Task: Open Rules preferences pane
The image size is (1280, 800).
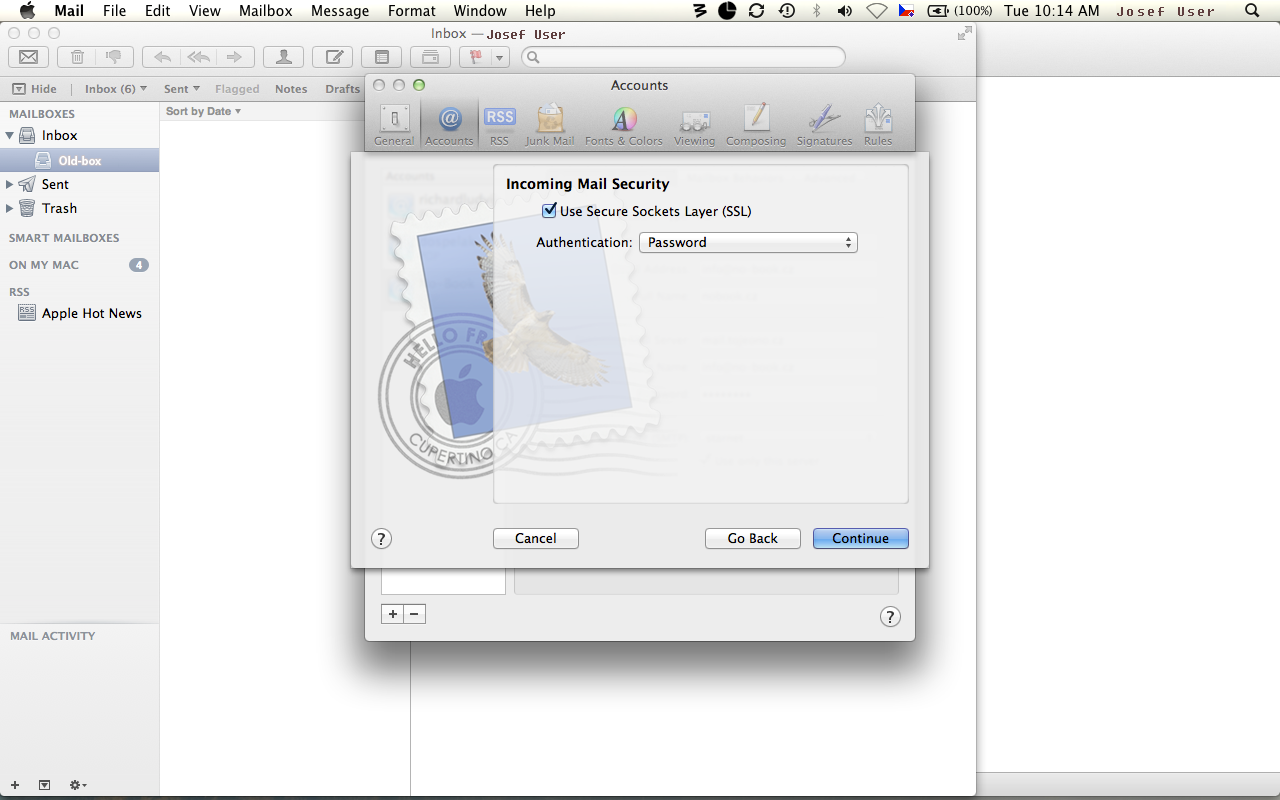Action: [x=878, y=125]
